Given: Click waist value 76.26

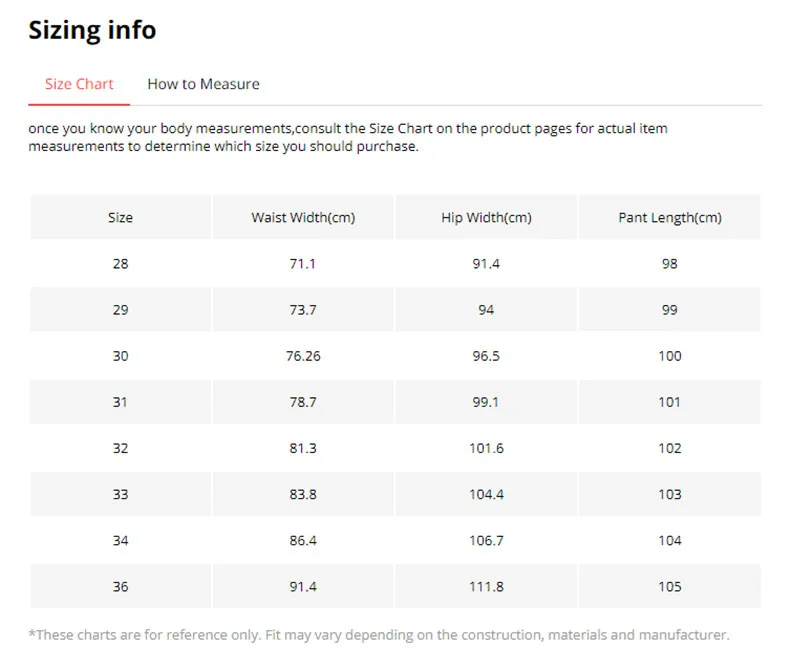Looking at the screenshot, I should [x=303, y=356].
